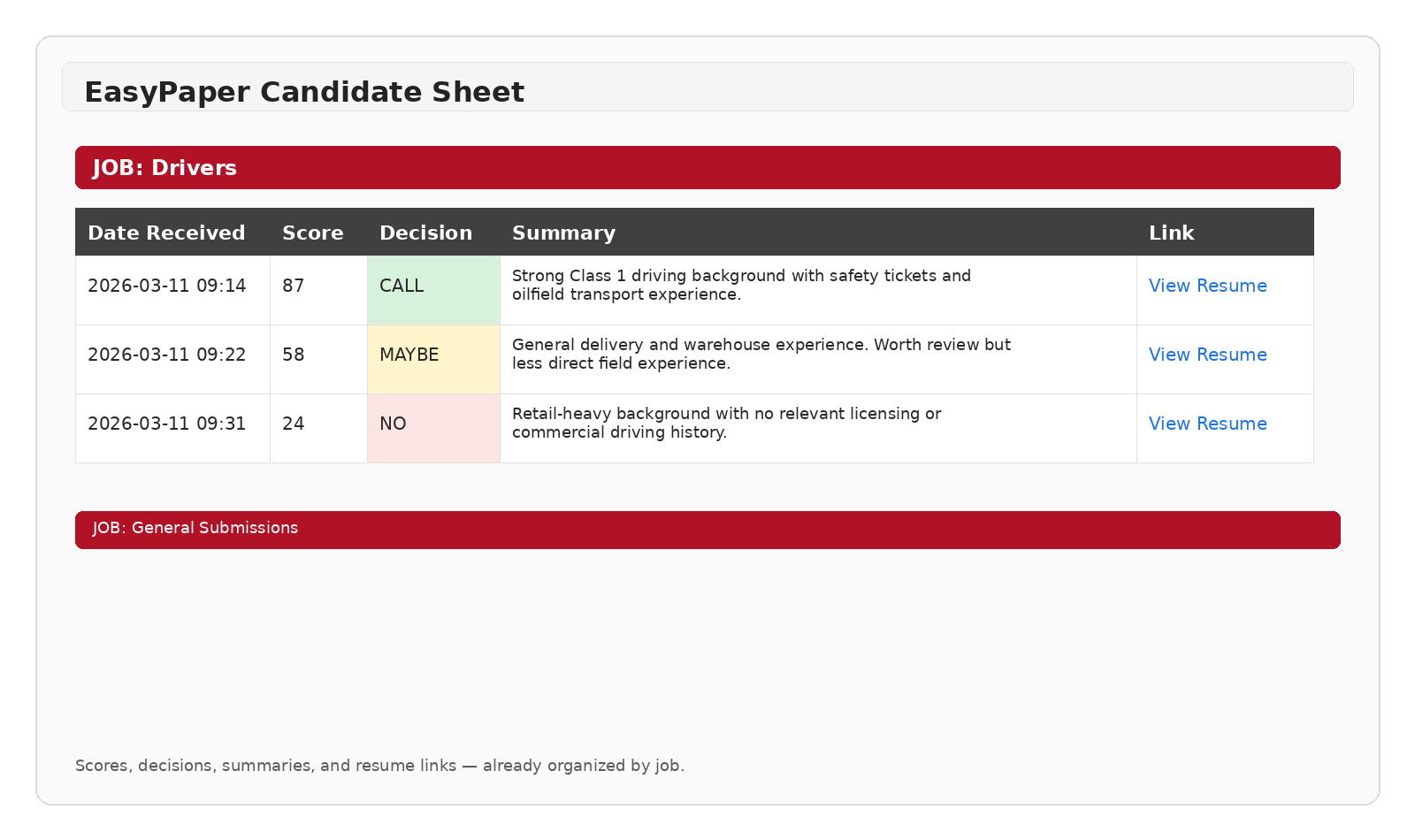Viewport: 1415px width, 840px height.
Task: Click the footer note about organized scores
Action: point(379,766)
